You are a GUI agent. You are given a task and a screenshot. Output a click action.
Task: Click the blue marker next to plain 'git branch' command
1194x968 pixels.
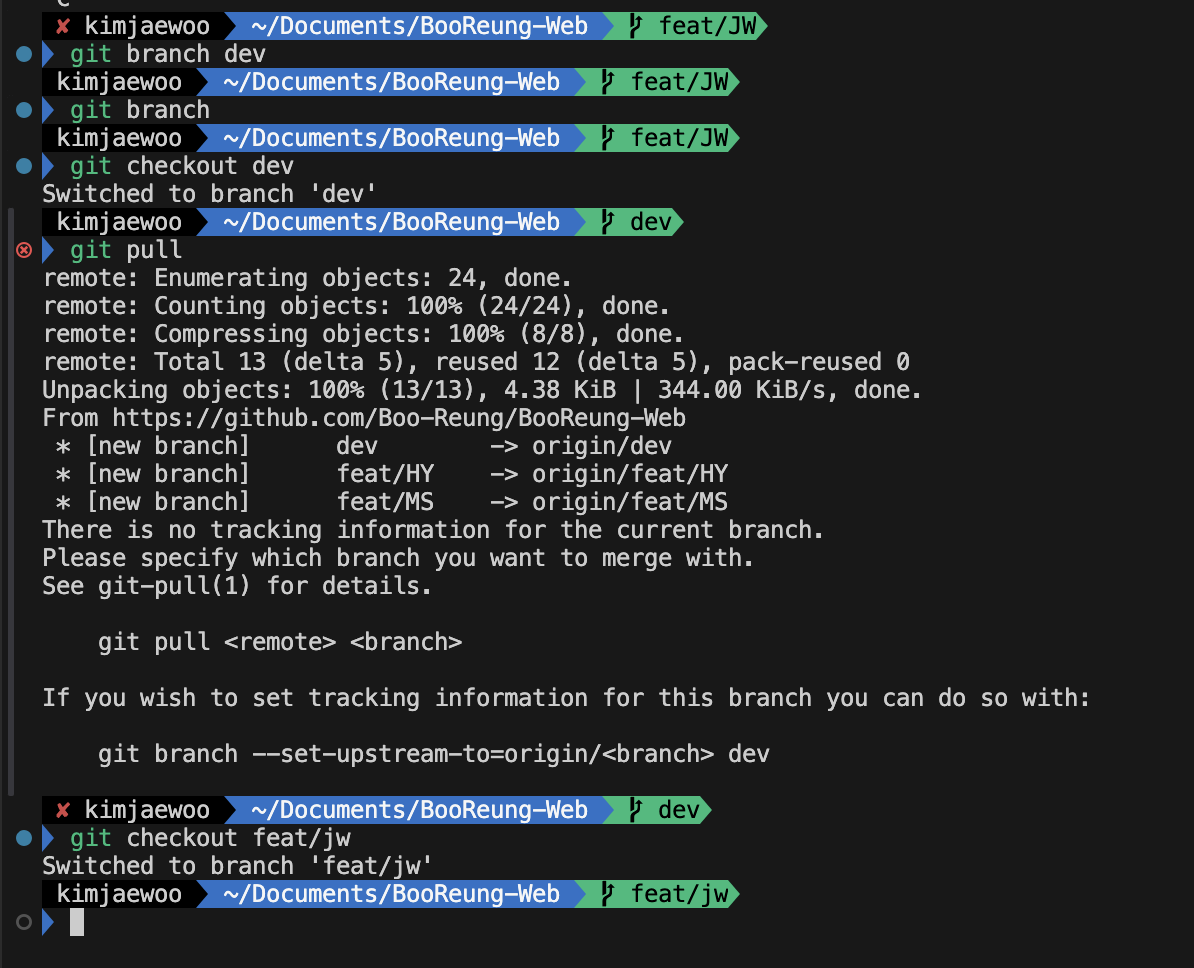[24, 110]
